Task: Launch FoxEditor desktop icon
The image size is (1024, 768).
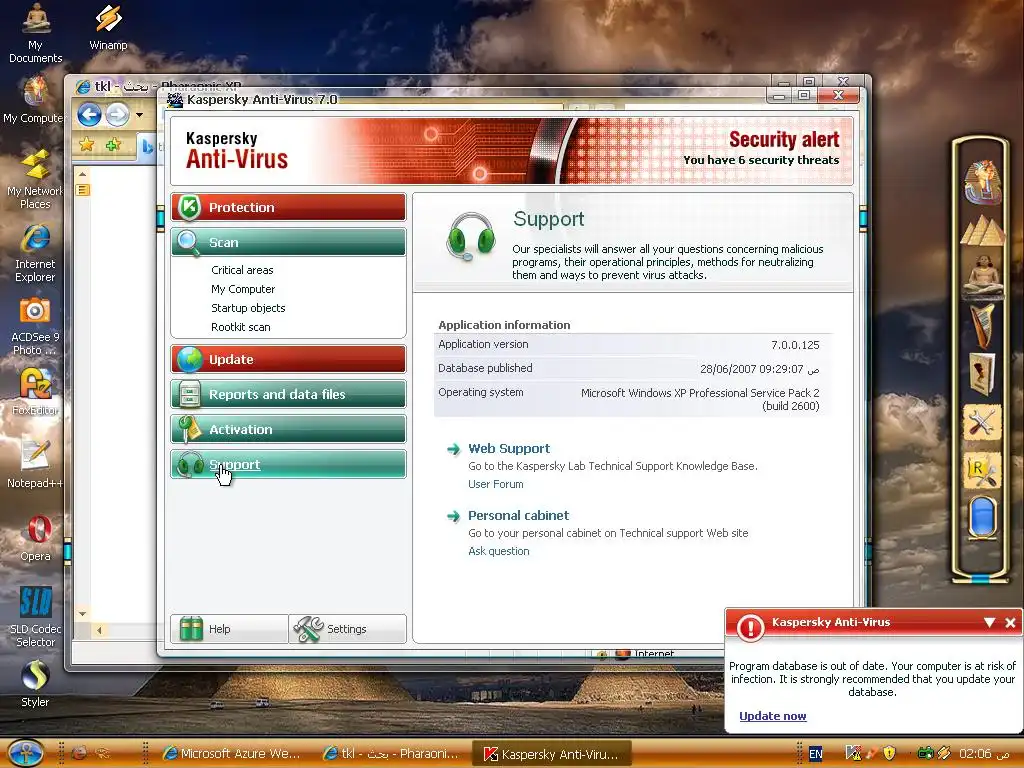Action: [x=35, y=392]
